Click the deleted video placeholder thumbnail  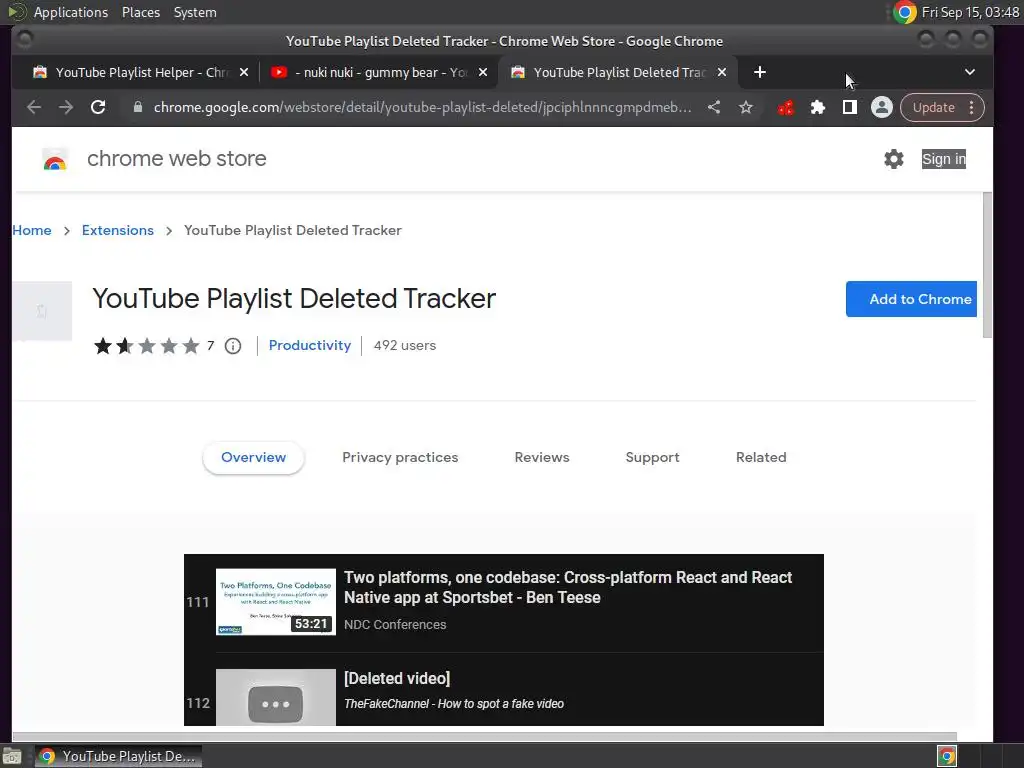(x=276, y=697)
